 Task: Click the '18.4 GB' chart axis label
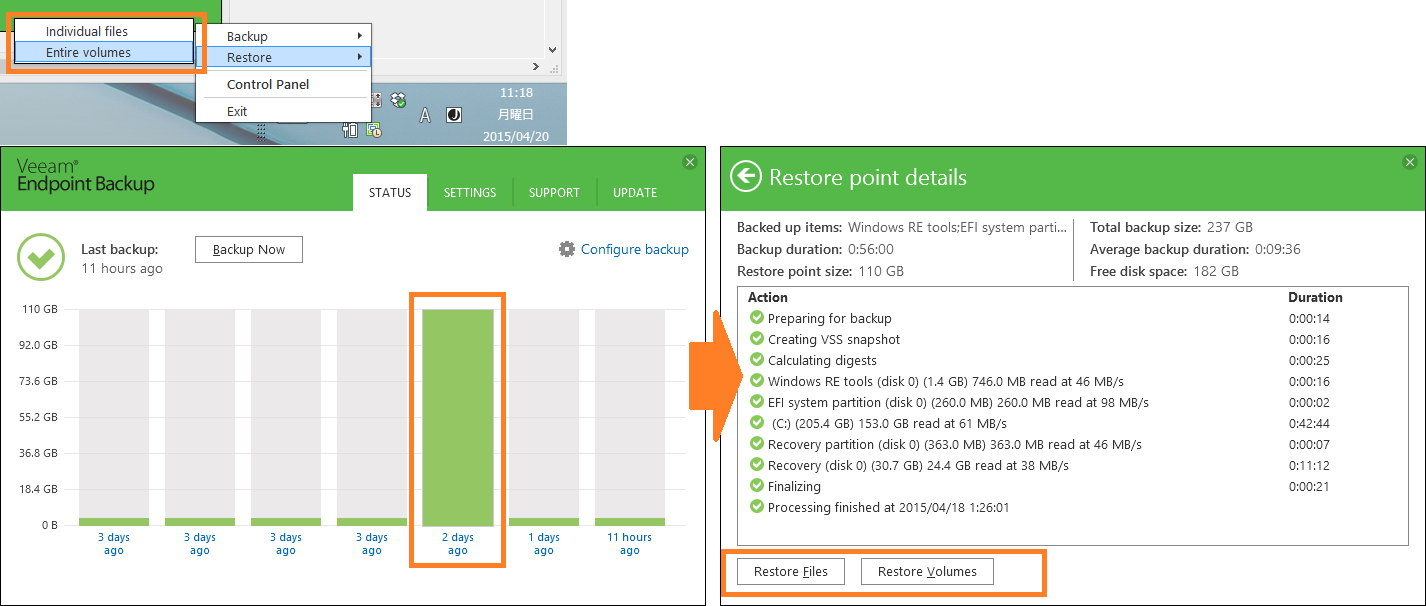(x=37, y=489)
